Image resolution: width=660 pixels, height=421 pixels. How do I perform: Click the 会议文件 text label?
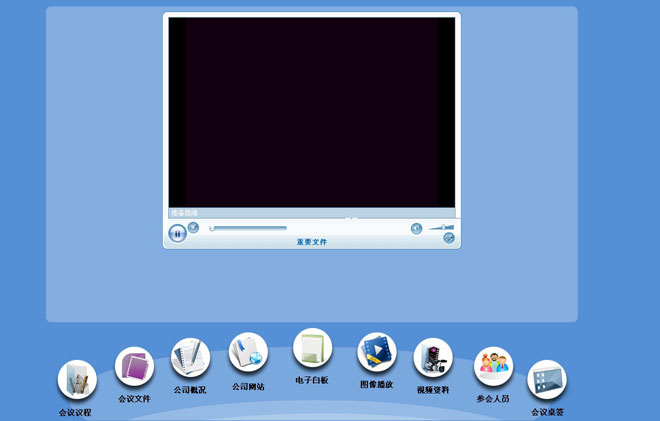click(134, 398)
